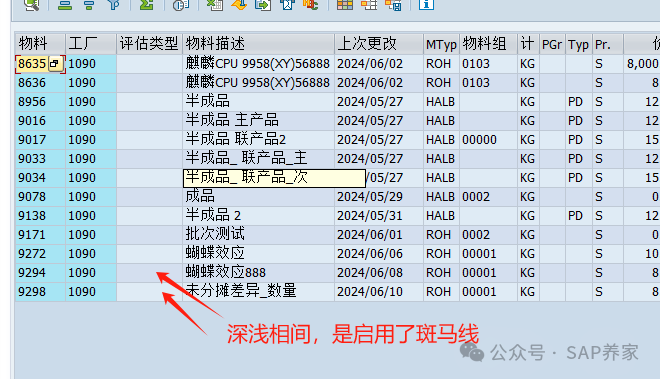The image size is (660, 379).
Task: Click description 批次测试
Action: [215, 234]
